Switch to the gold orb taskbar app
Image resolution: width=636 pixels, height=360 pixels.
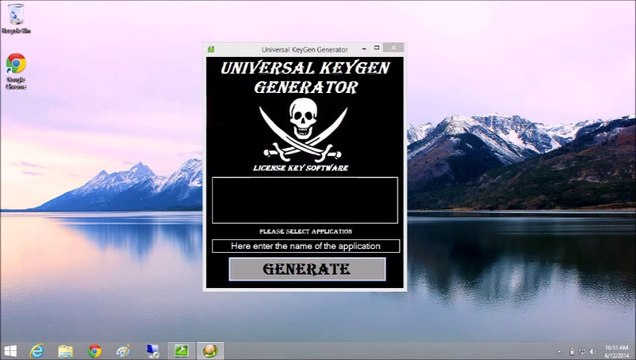coord(211,351)
